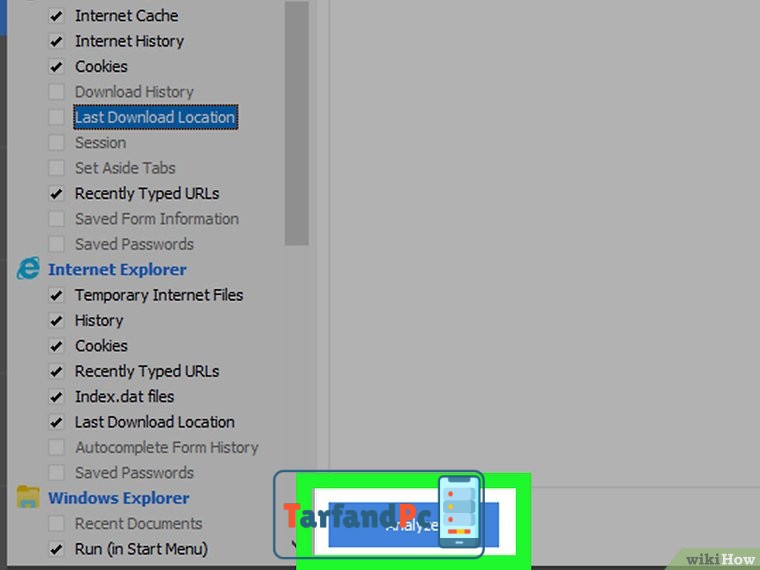Uncheck Last Download Location under Internet Explorer

pos(56,422)
